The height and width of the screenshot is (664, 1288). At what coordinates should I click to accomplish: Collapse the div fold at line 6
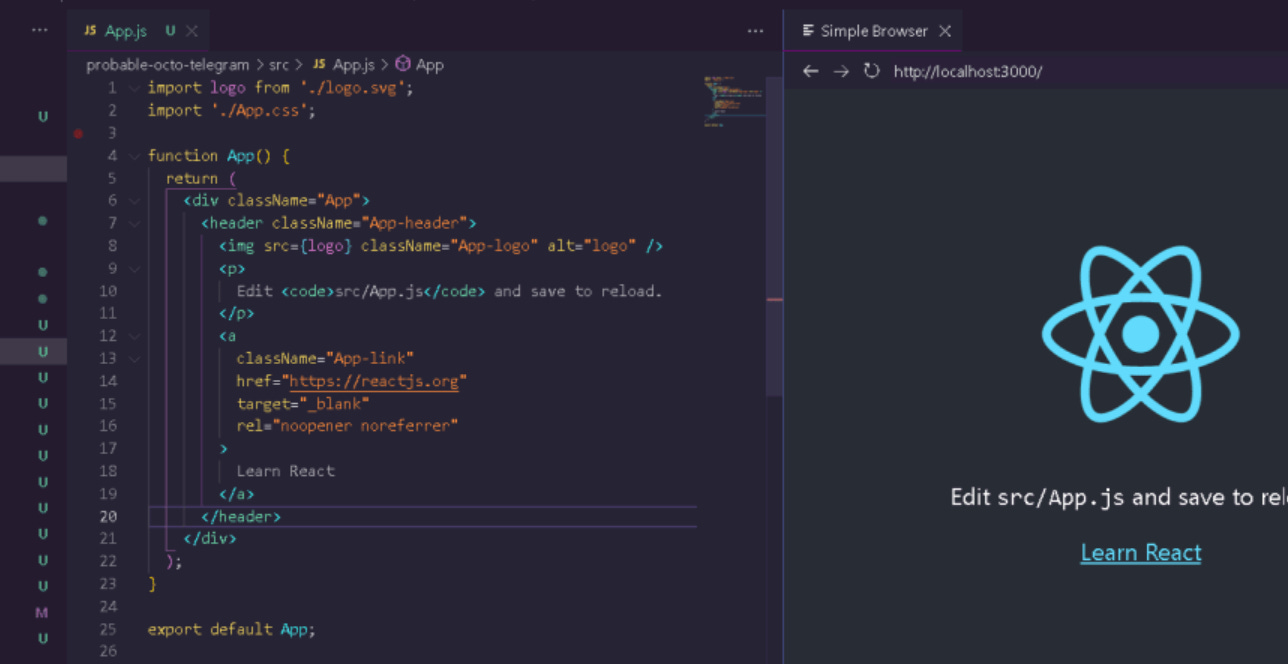[135, 201]
